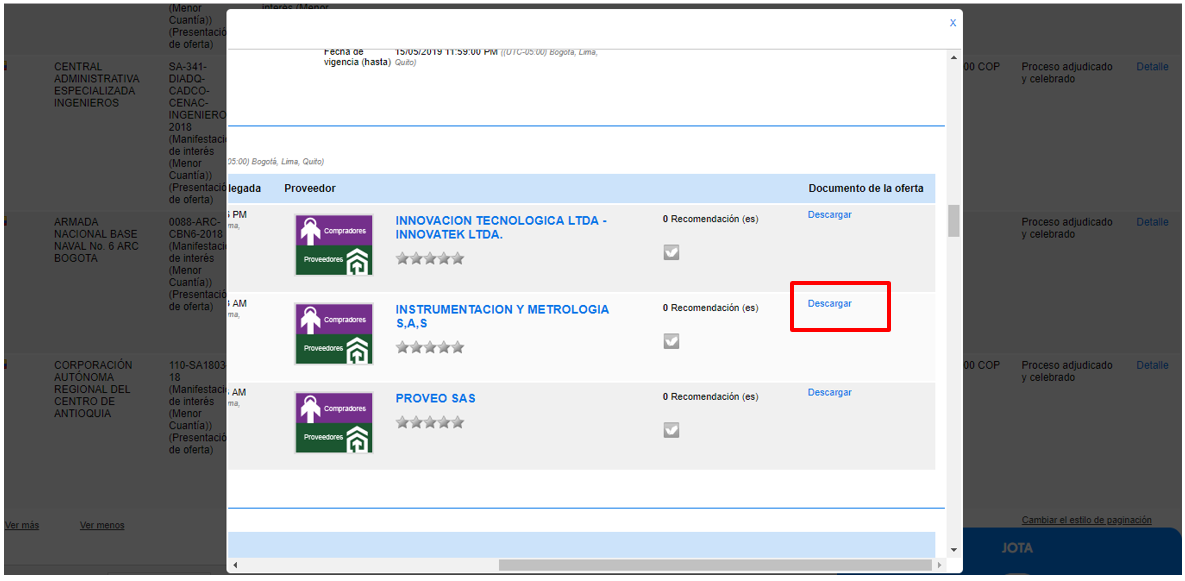1185x581 pixels.
Task: Click the Ver menos link on background page
Action: [102, 525]
